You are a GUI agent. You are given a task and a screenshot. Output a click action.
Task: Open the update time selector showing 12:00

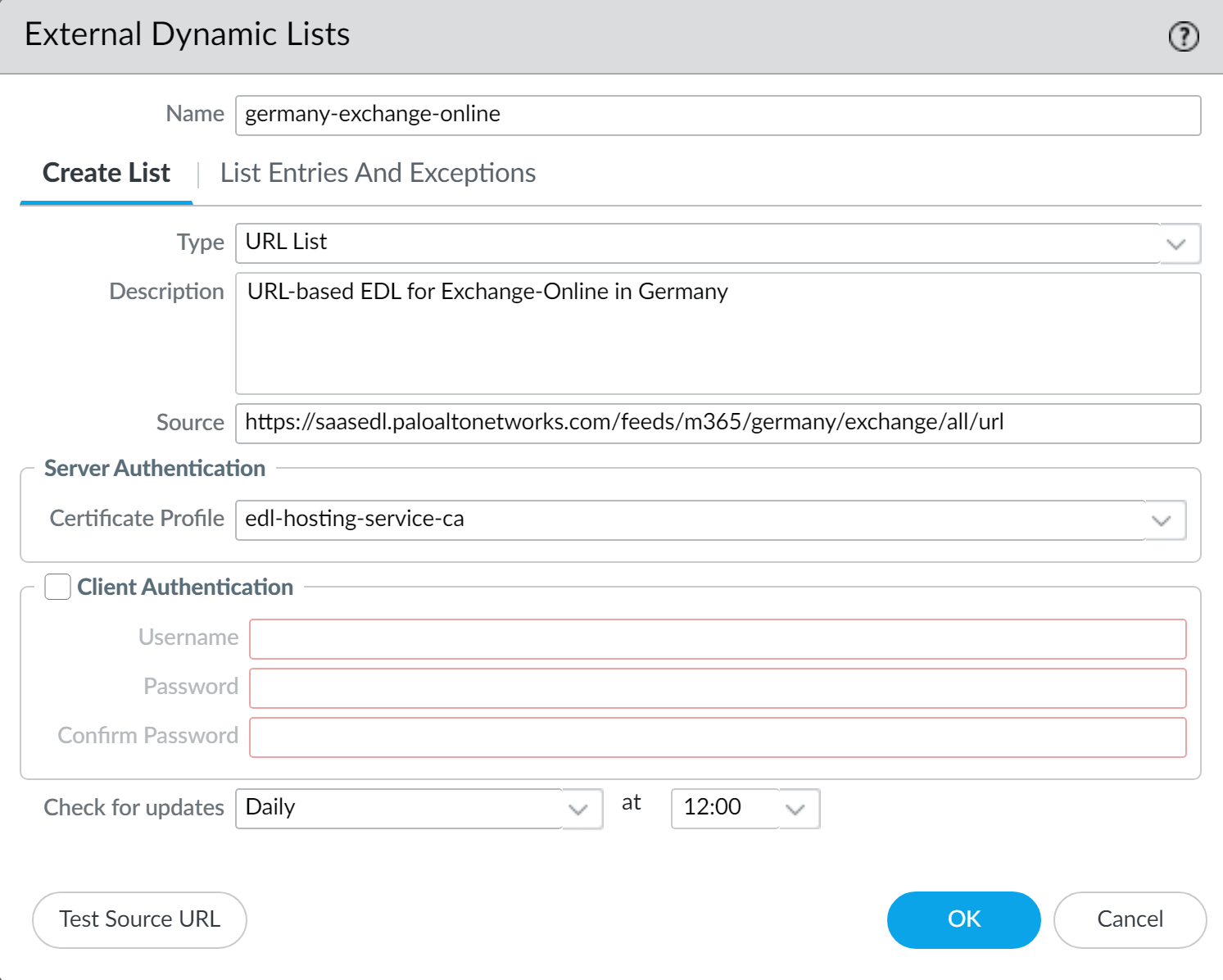(793, 809)
